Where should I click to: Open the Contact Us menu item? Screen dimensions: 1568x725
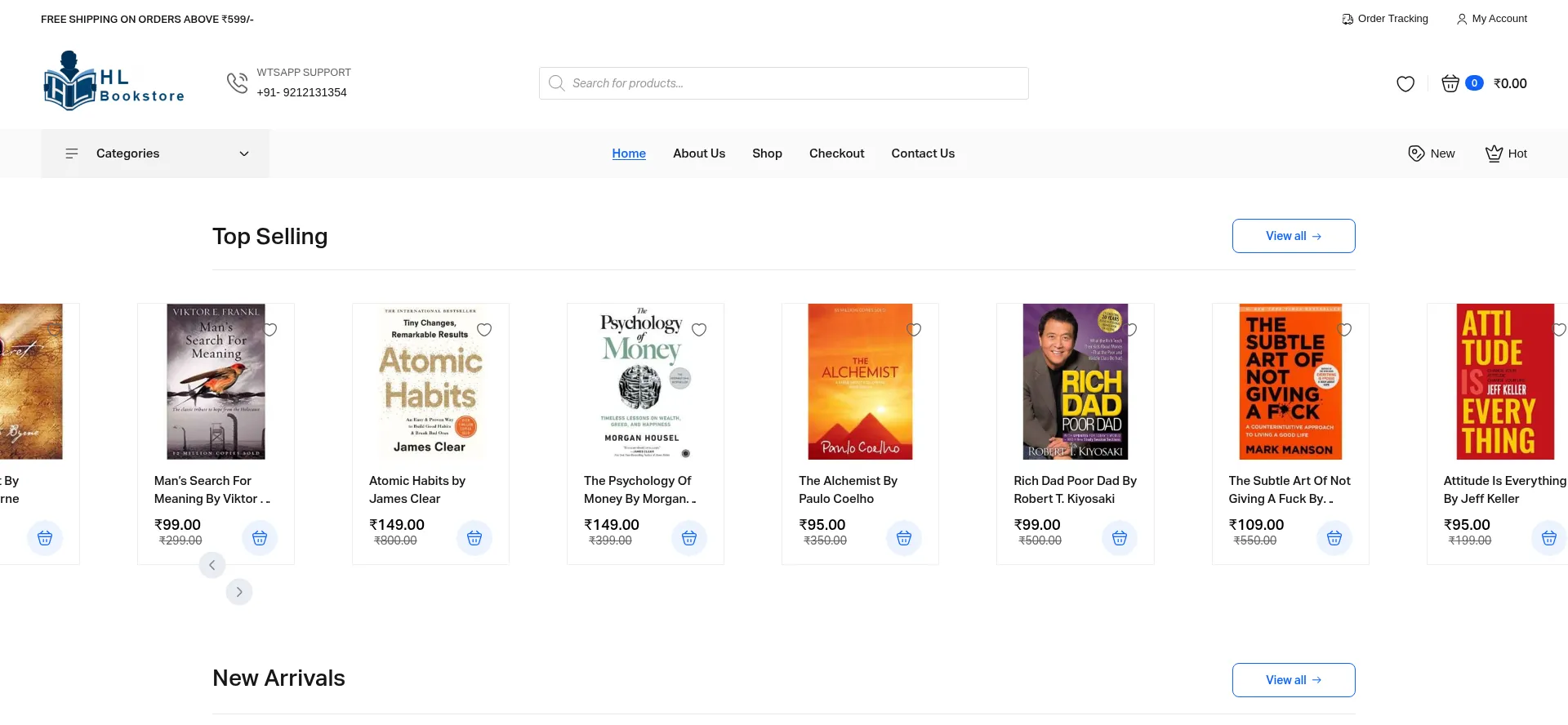pos(923,153)
